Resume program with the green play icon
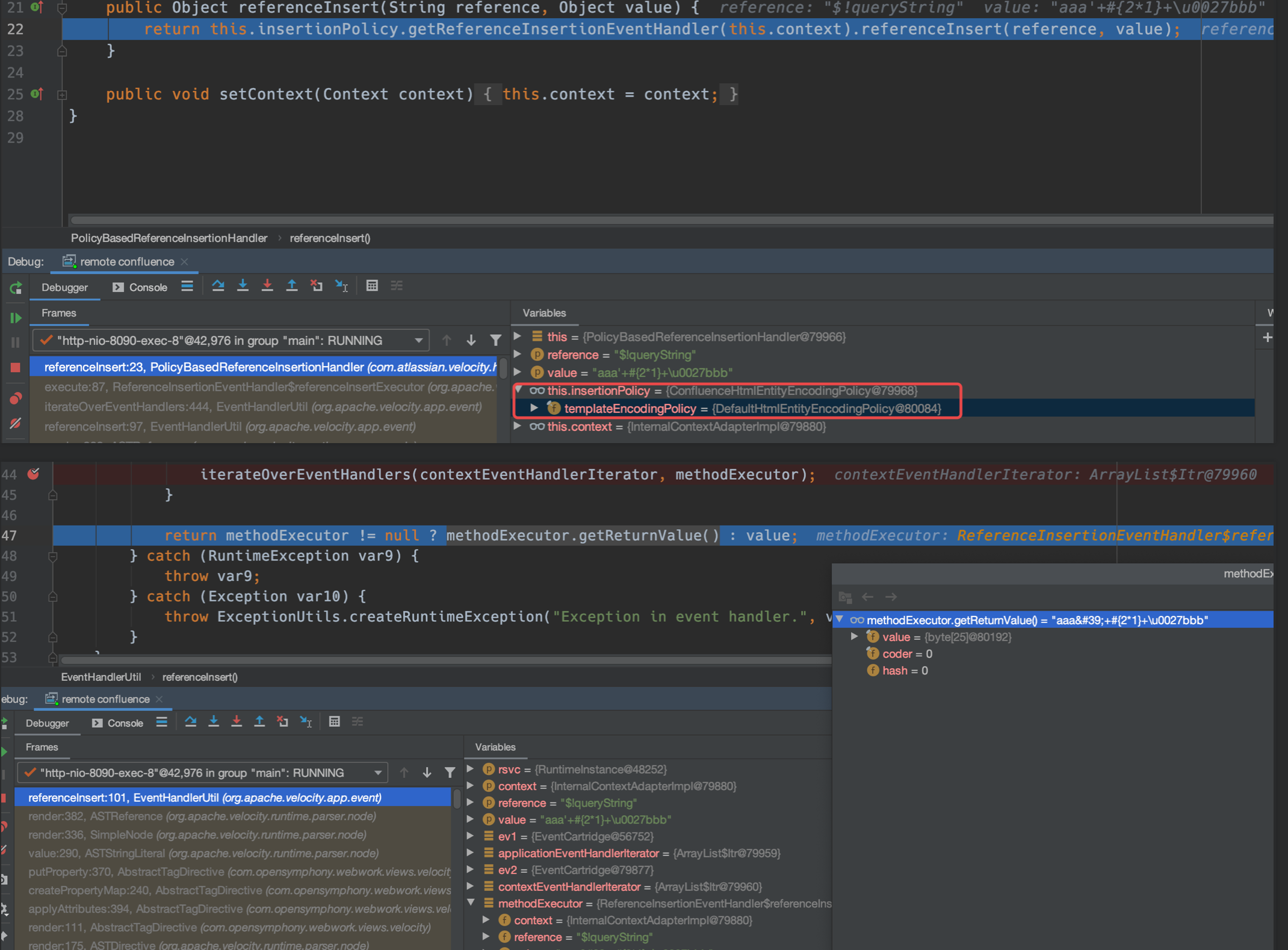The width and height of the screenshot is (1288, 950). coord(16,318)
